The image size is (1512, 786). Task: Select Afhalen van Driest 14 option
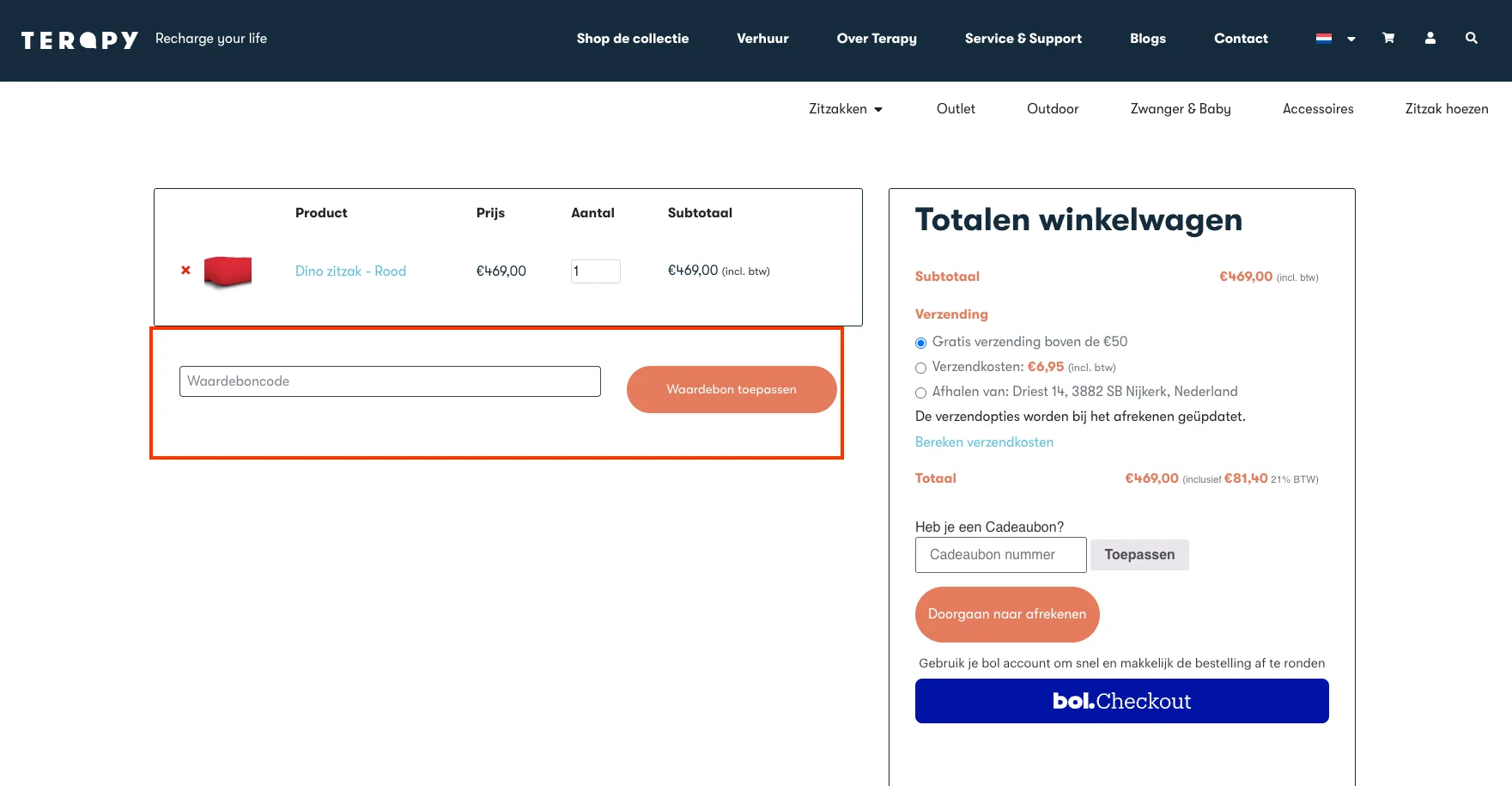click(x=921, y=393)
